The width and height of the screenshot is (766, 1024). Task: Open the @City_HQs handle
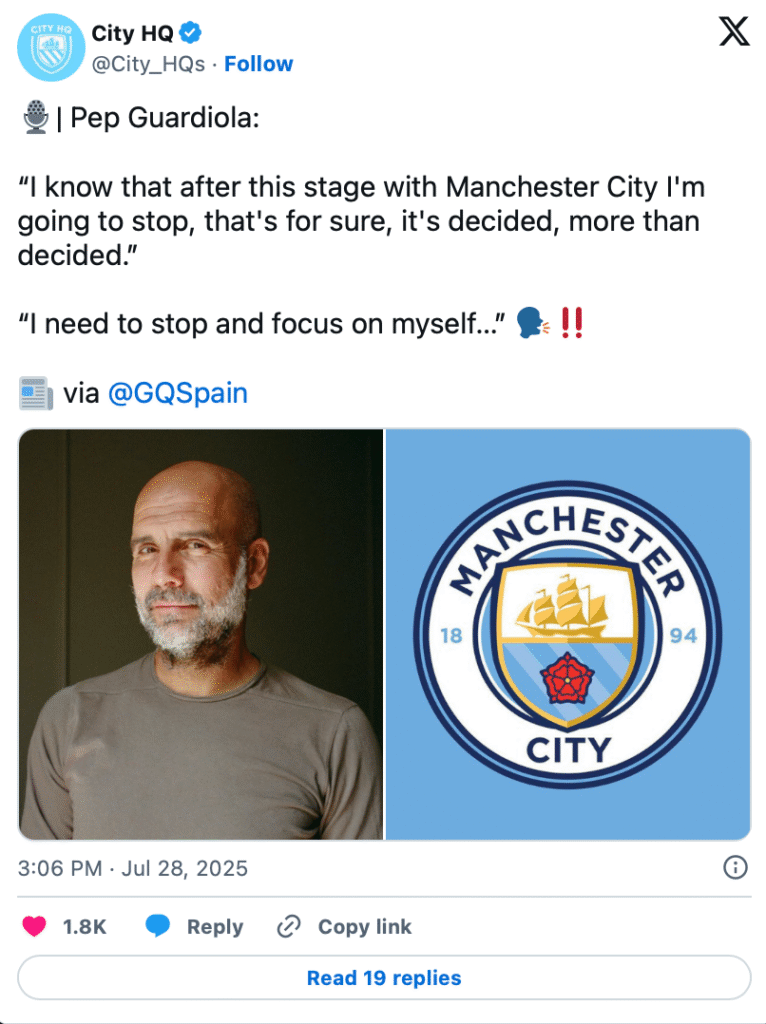(148, 64)
